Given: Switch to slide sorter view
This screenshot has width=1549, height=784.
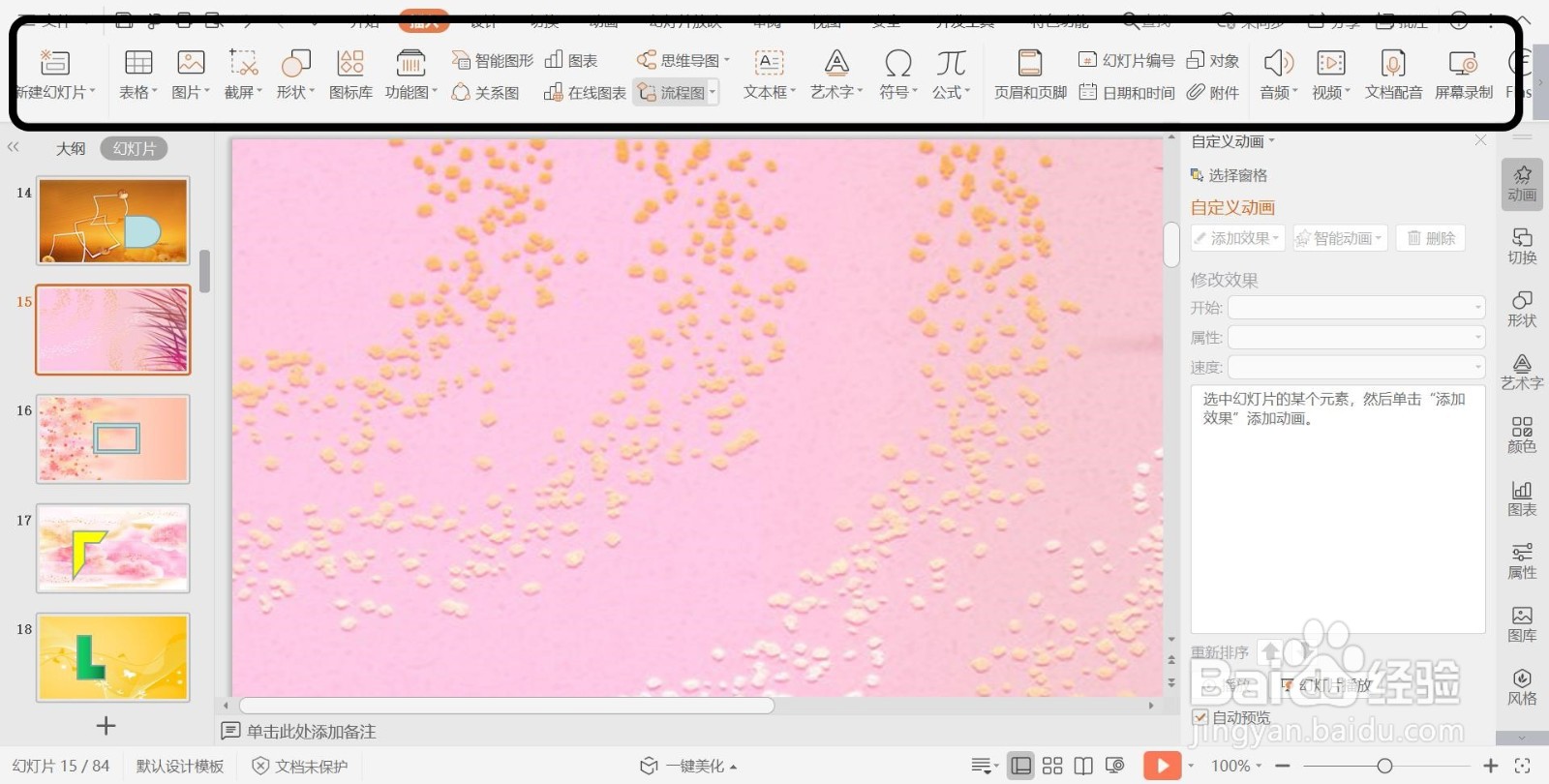Looking at the screenshot, I should coord(1052,766).
